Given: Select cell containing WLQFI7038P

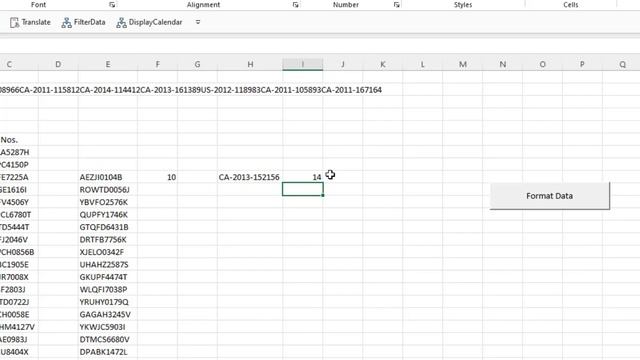Looking at the screenshot, I should (108, 290).
